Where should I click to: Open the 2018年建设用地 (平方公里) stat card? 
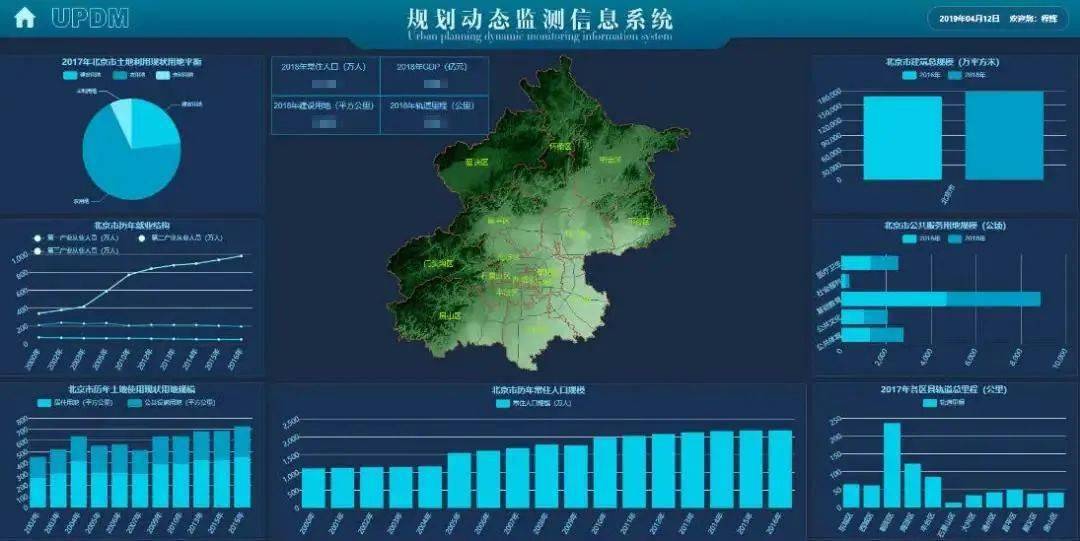(x=325, y=114)
